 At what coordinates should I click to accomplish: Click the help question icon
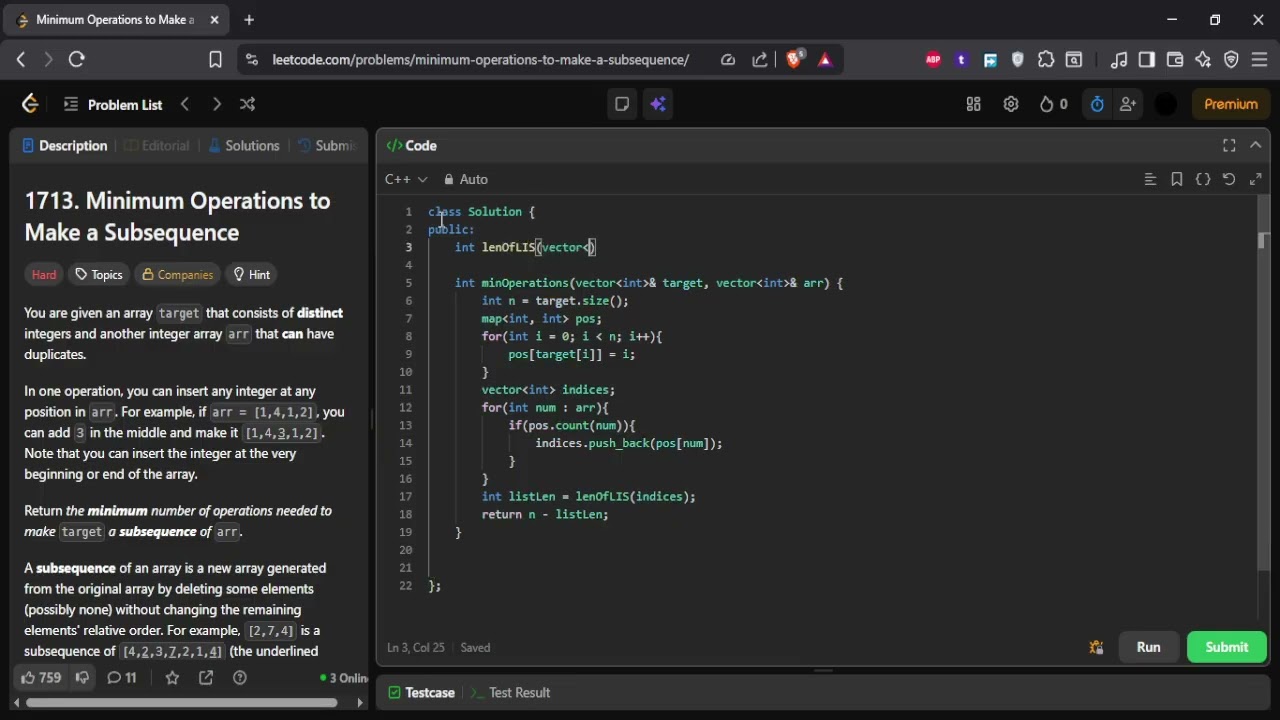click(239, 677)
